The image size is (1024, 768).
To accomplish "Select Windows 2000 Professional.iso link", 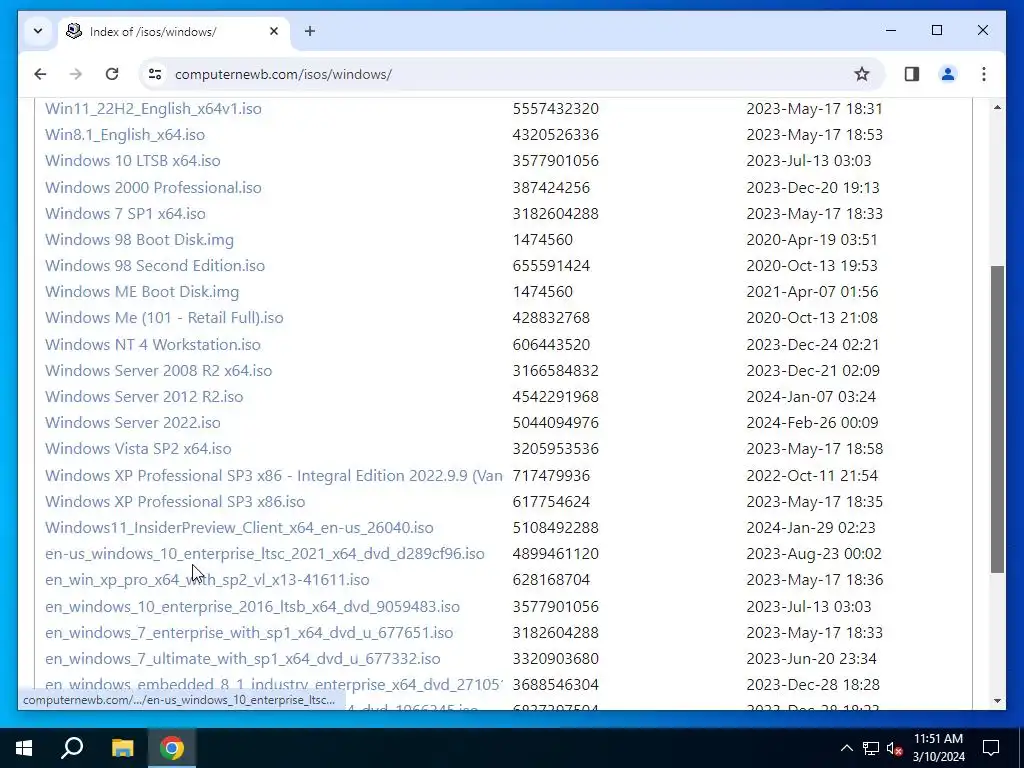I will pos(153,187).
